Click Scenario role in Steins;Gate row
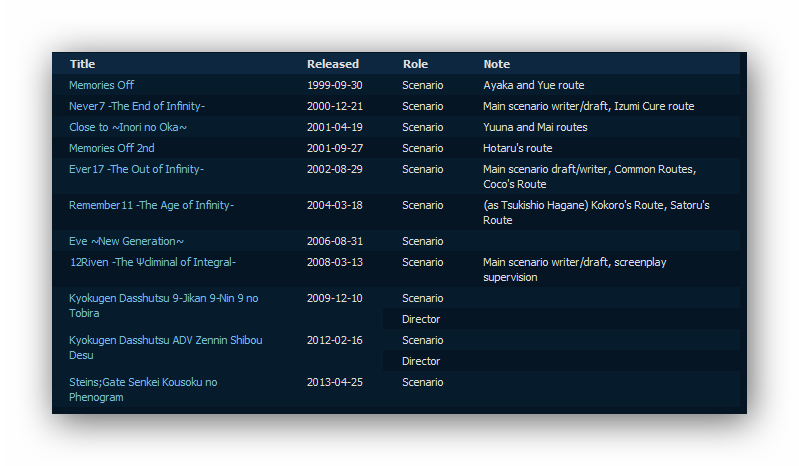This screenshot has width=799, height=466. tap(422, 382)
